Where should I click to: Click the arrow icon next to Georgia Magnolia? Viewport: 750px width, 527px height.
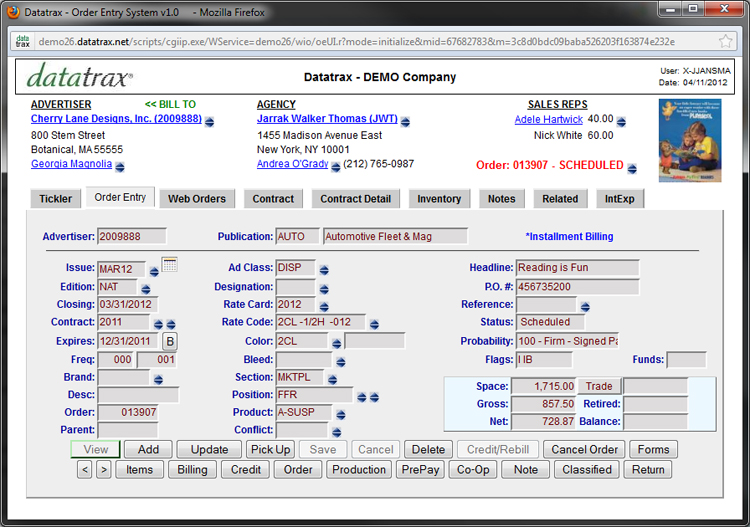click(x=120, y=167)
